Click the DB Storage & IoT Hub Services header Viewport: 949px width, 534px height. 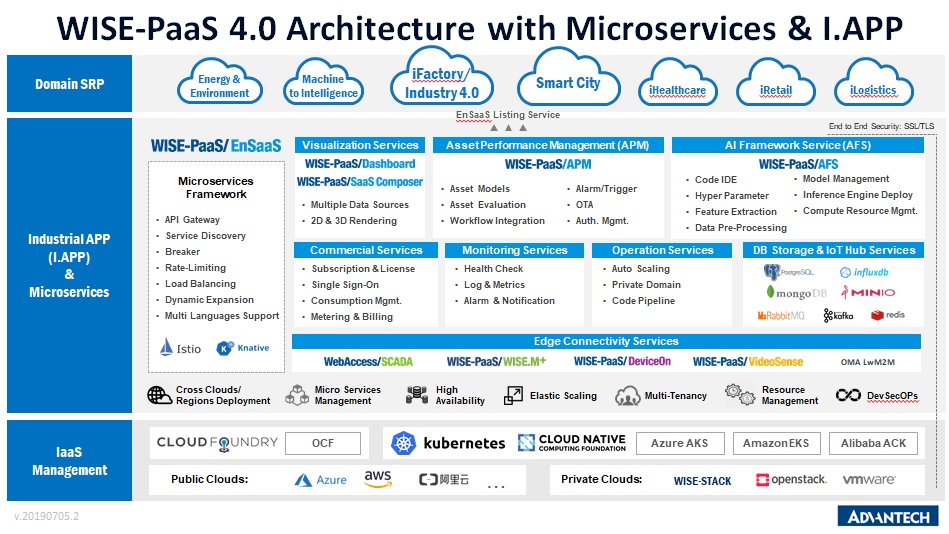pos(833,250)
